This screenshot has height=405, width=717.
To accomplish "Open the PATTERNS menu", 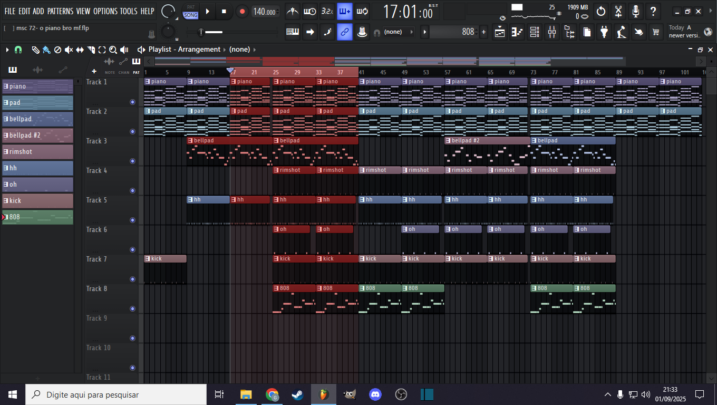I will coord(60,11).
